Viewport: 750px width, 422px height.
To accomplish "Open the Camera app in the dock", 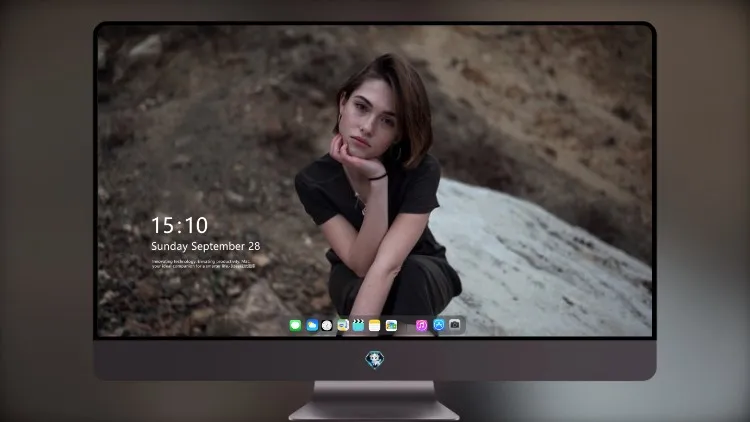I will click(x=455, y=325).
